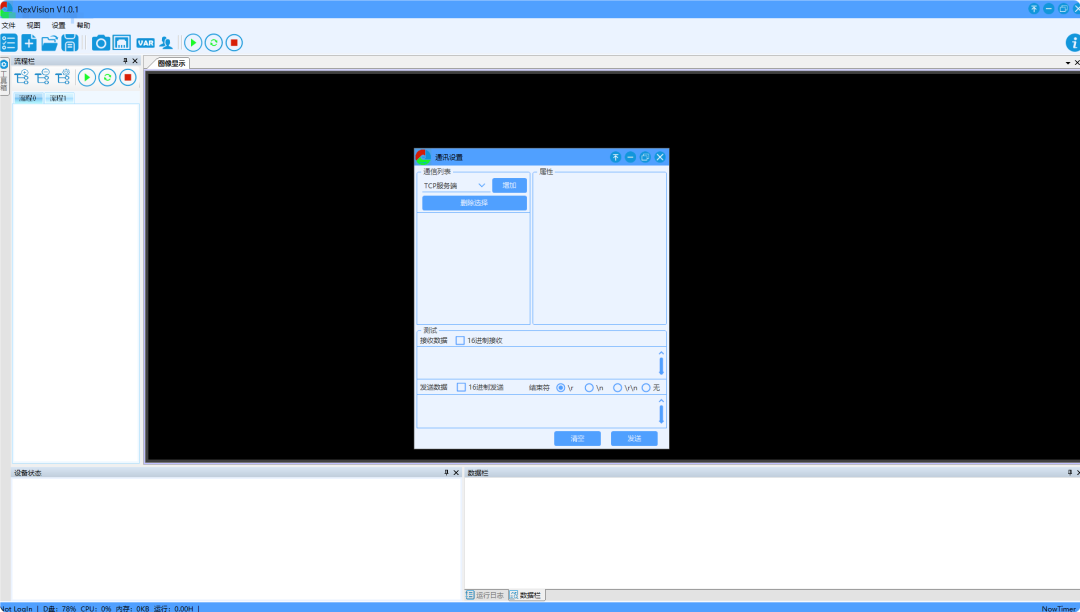Click the D盘: 78% status entry

(x=60, y=609)
